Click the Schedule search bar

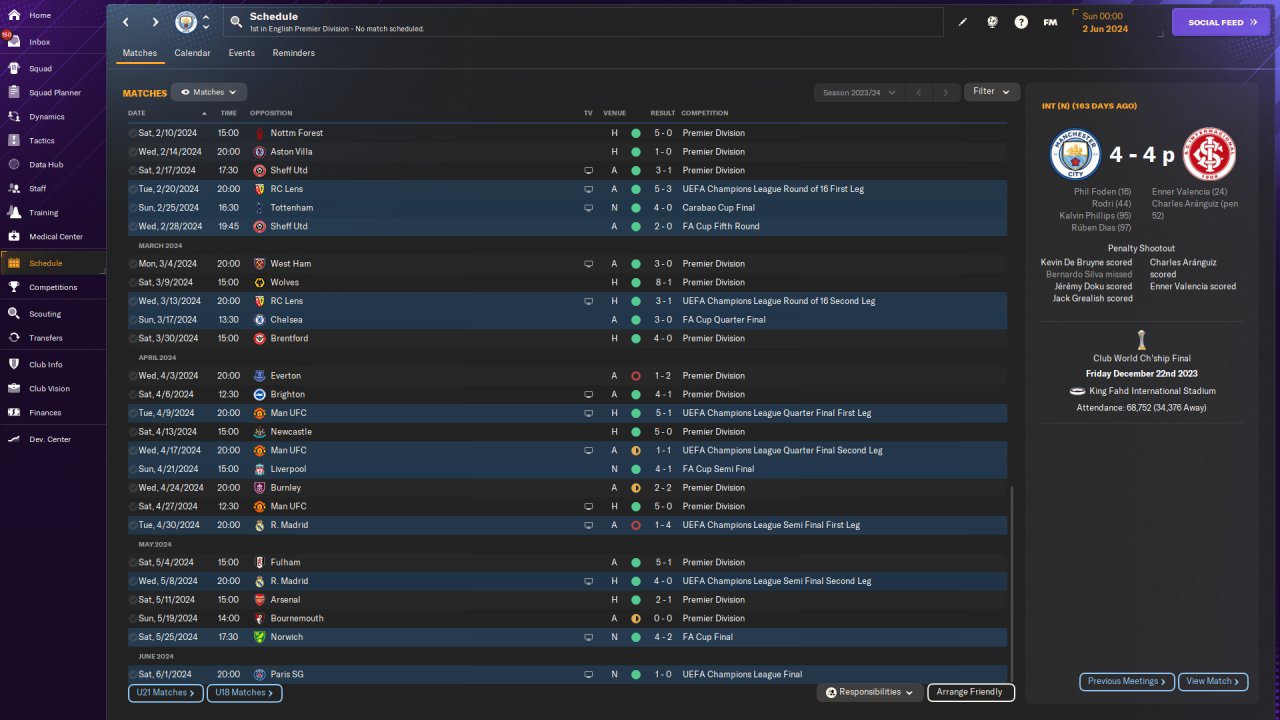click(582, 22)
